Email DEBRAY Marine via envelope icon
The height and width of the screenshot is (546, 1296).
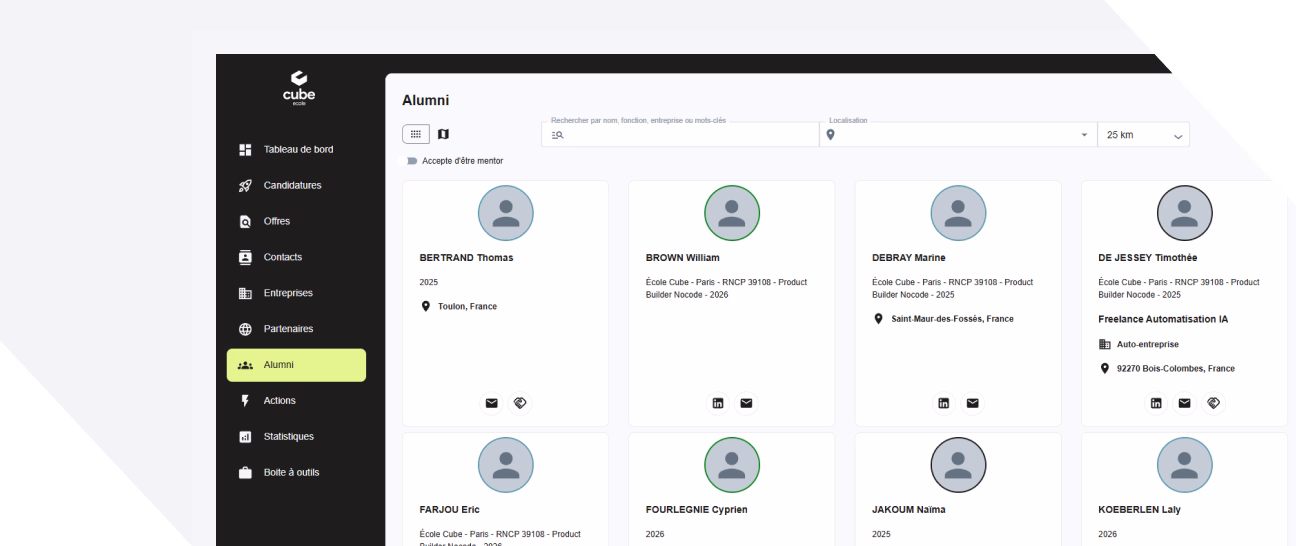[971, 402]
